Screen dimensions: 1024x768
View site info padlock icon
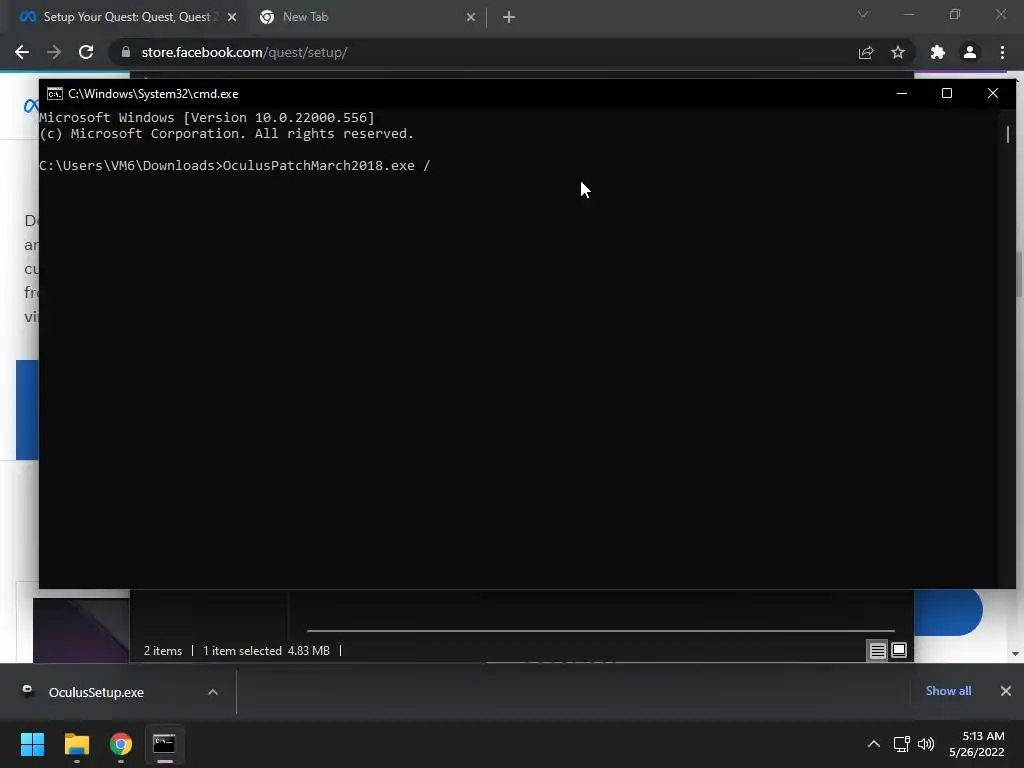click(126, 52)
